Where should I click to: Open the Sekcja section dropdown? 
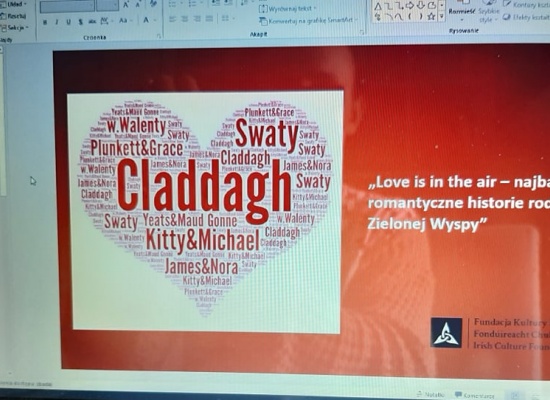click(15, 27)
